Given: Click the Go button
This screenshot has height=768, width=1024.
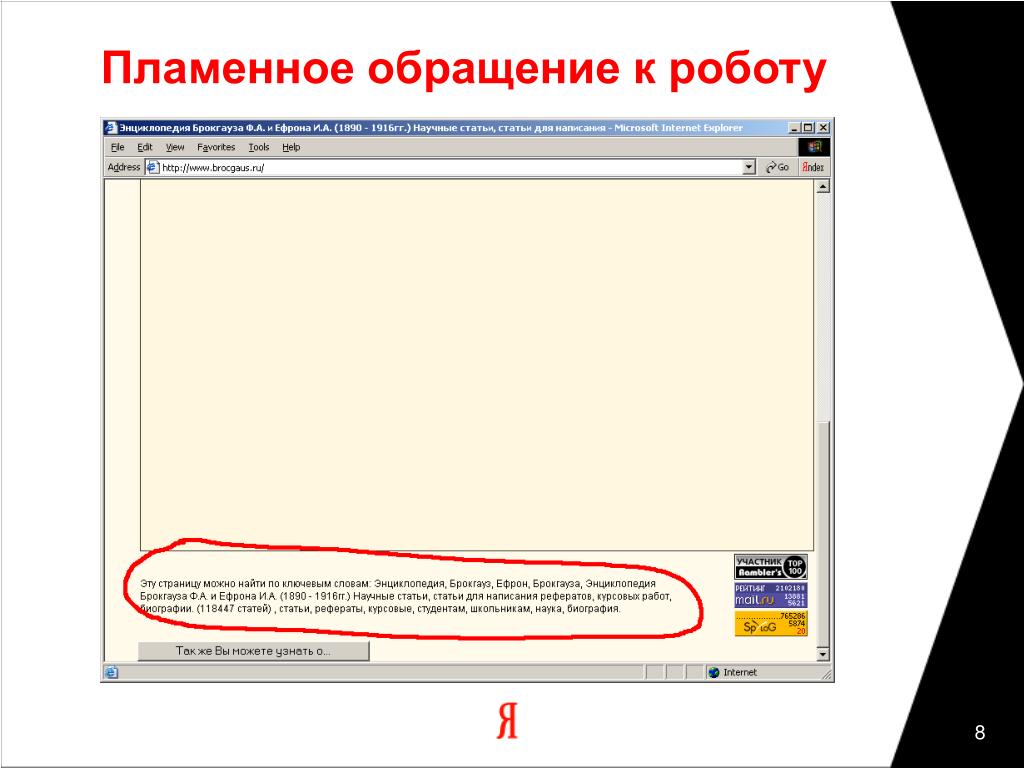Looking at the screenshot, I should pyautogui.click(x=777, y=167).
